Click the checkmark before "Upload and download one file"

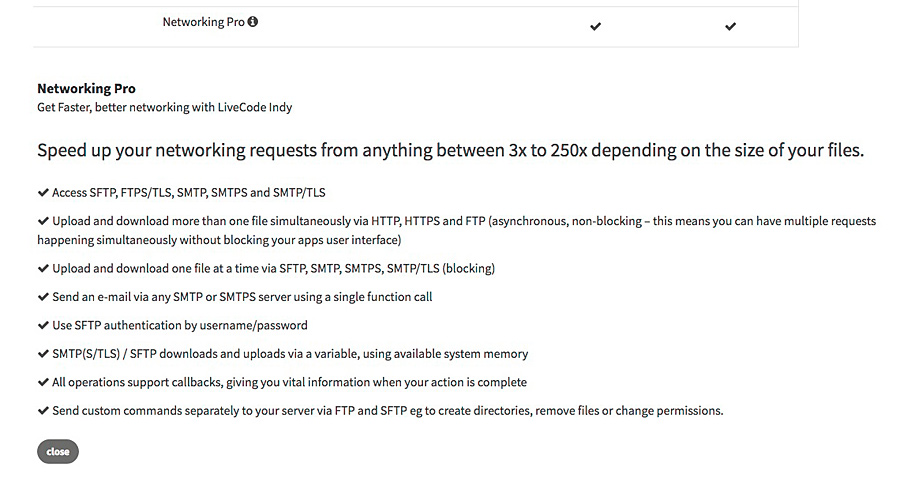point(43,268)
